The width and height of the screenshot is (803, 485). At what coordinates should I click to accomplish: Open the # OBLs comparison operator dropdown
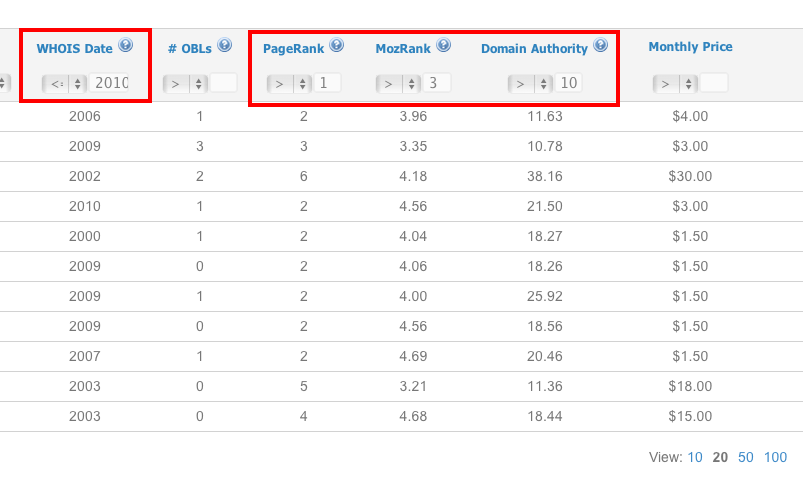tap(185, 84)
